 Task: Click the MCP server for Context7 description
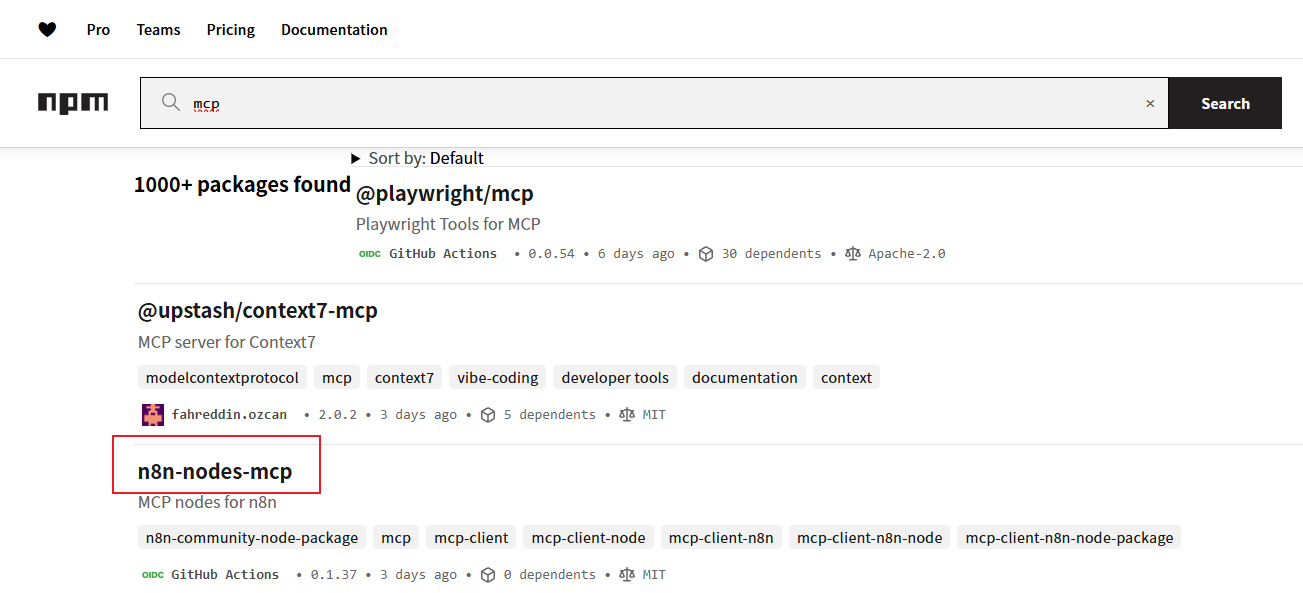coord(227,342)
